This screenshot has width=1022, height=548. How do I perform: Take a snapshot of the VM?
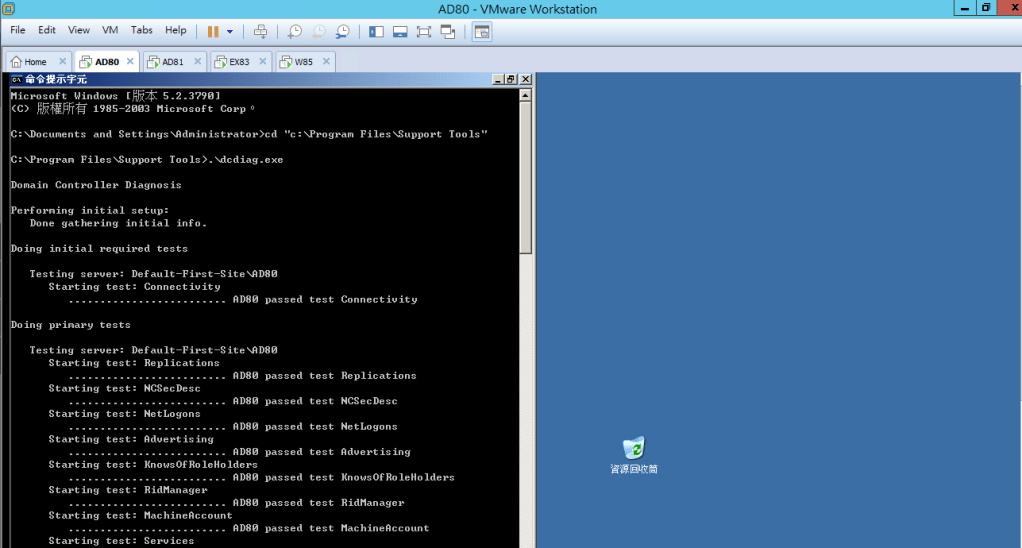pos(295,31)
